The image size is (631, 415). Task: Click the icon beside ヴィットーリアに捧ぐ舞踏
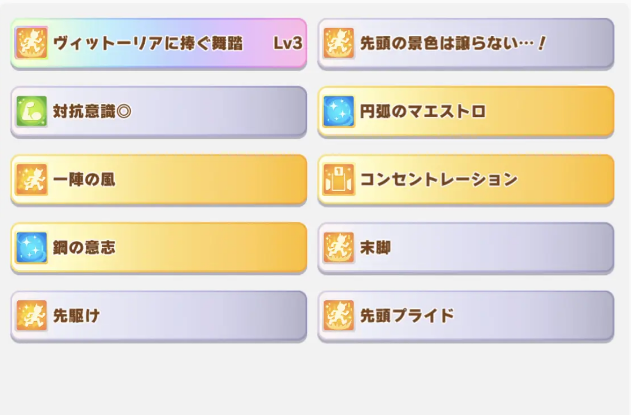(x=32, y=43)
